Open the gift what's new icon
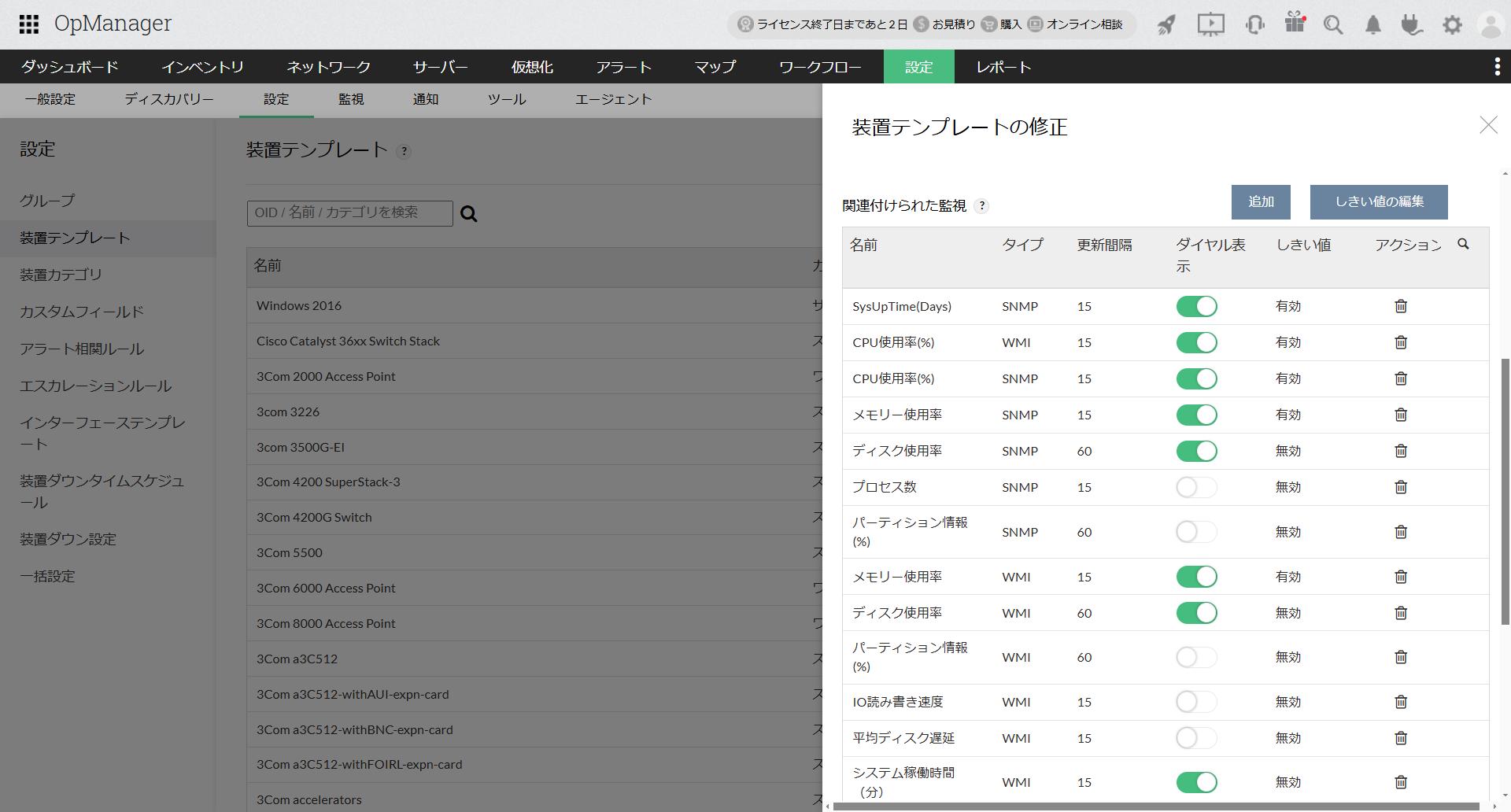Image resolution: width=1511 pixels, height=812 pixels. [x=1295, y=23]
